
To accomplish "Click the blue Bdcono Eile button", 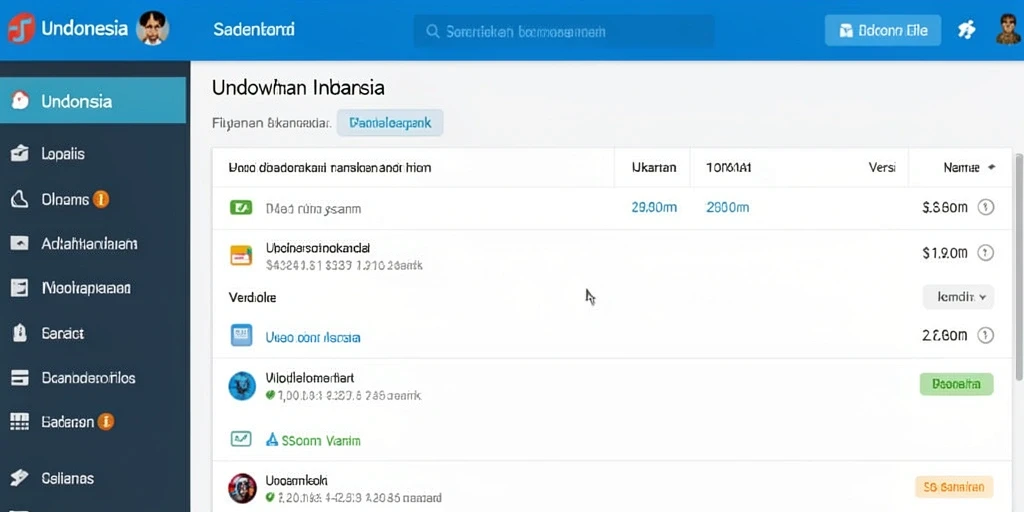I will pyautogui.click(x=883, y=30).
